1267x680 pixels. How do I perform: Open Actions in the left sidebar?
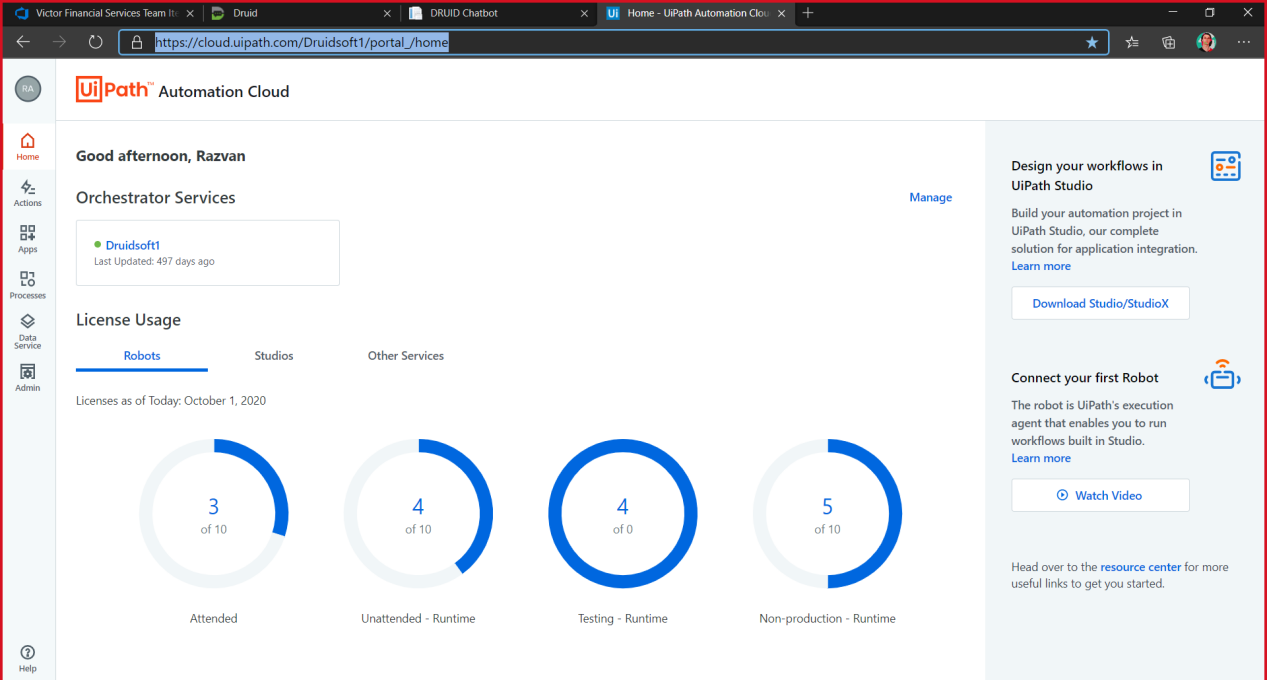pyautogui.click(x=28, y=193)
